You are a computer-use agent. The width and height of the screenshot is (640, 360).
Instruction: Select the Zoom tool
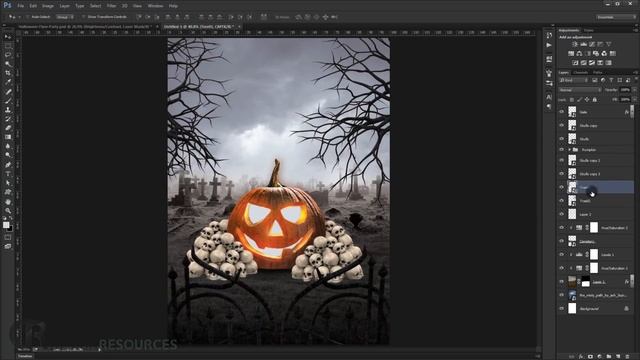pyautogui.click(x=8, y=211)
